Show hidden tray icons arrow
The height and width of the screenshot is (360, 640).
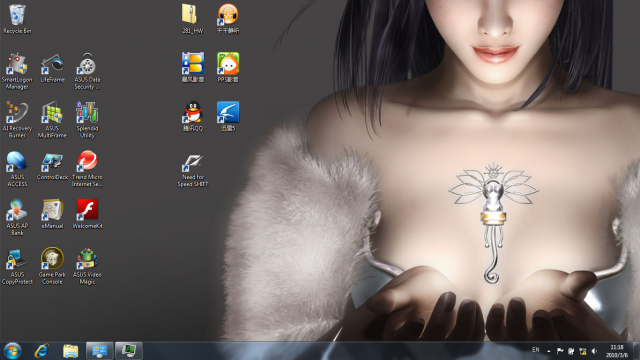point(549,351)
